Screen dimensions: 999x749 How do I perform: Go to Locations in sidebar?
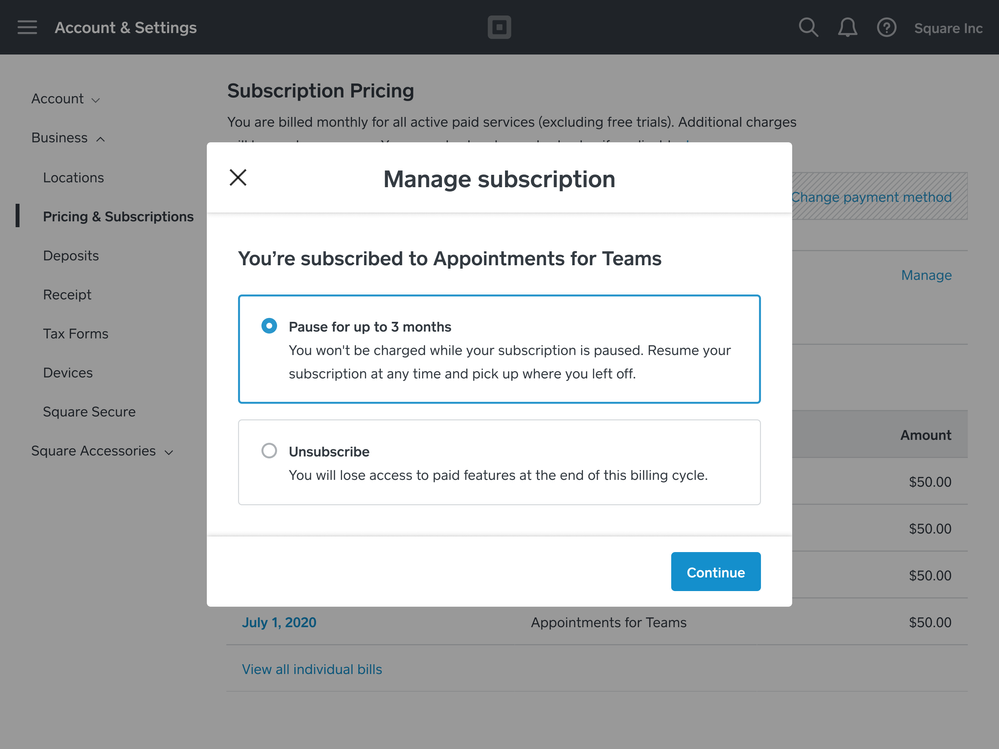[x=73, y=177]
